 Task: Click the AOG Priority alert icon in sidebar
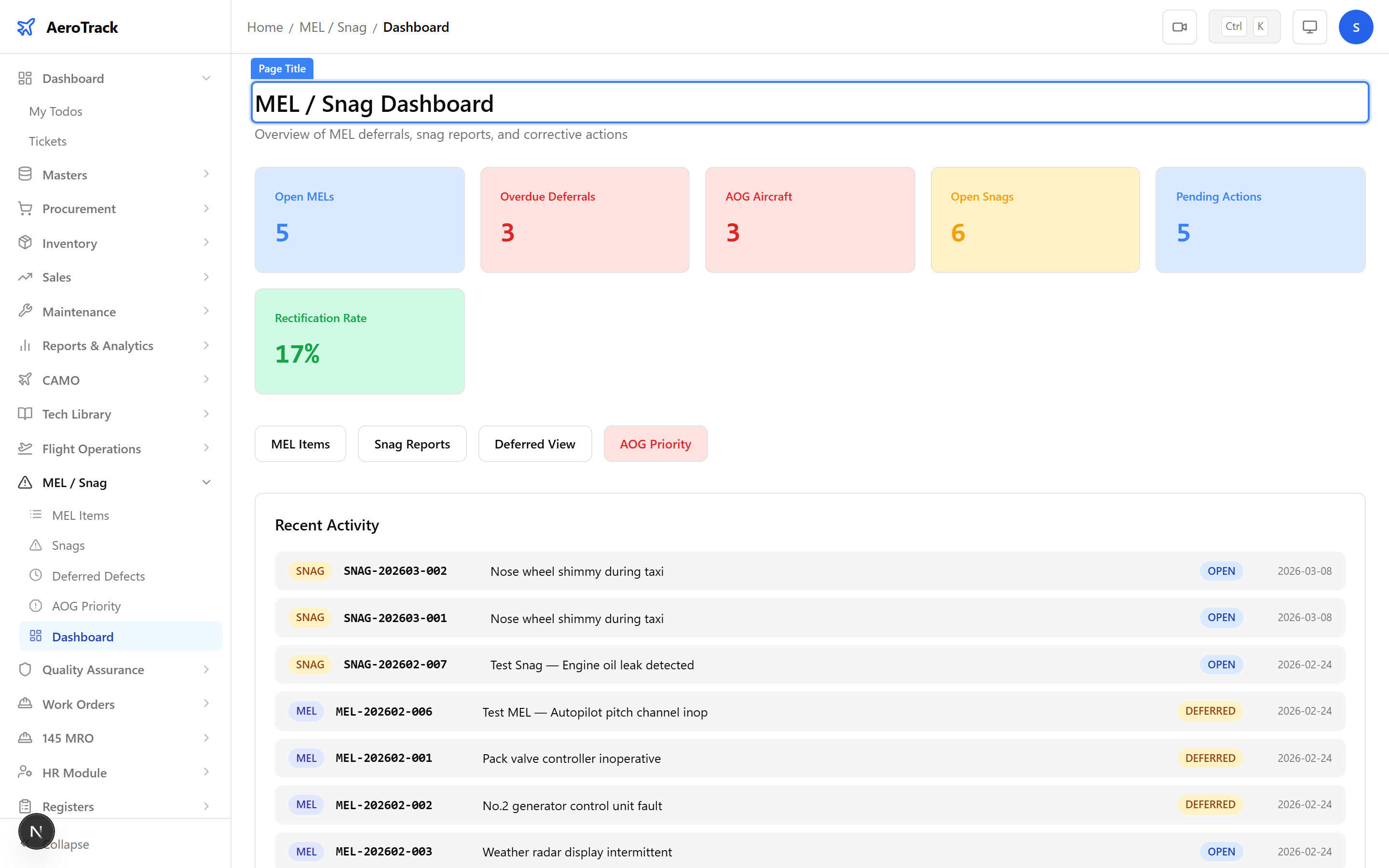36,606
